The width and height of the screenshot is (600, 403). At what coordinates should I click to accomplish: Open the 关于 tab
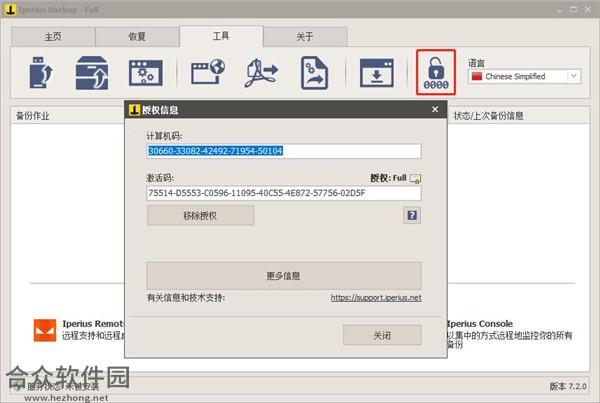coord(305,37)
